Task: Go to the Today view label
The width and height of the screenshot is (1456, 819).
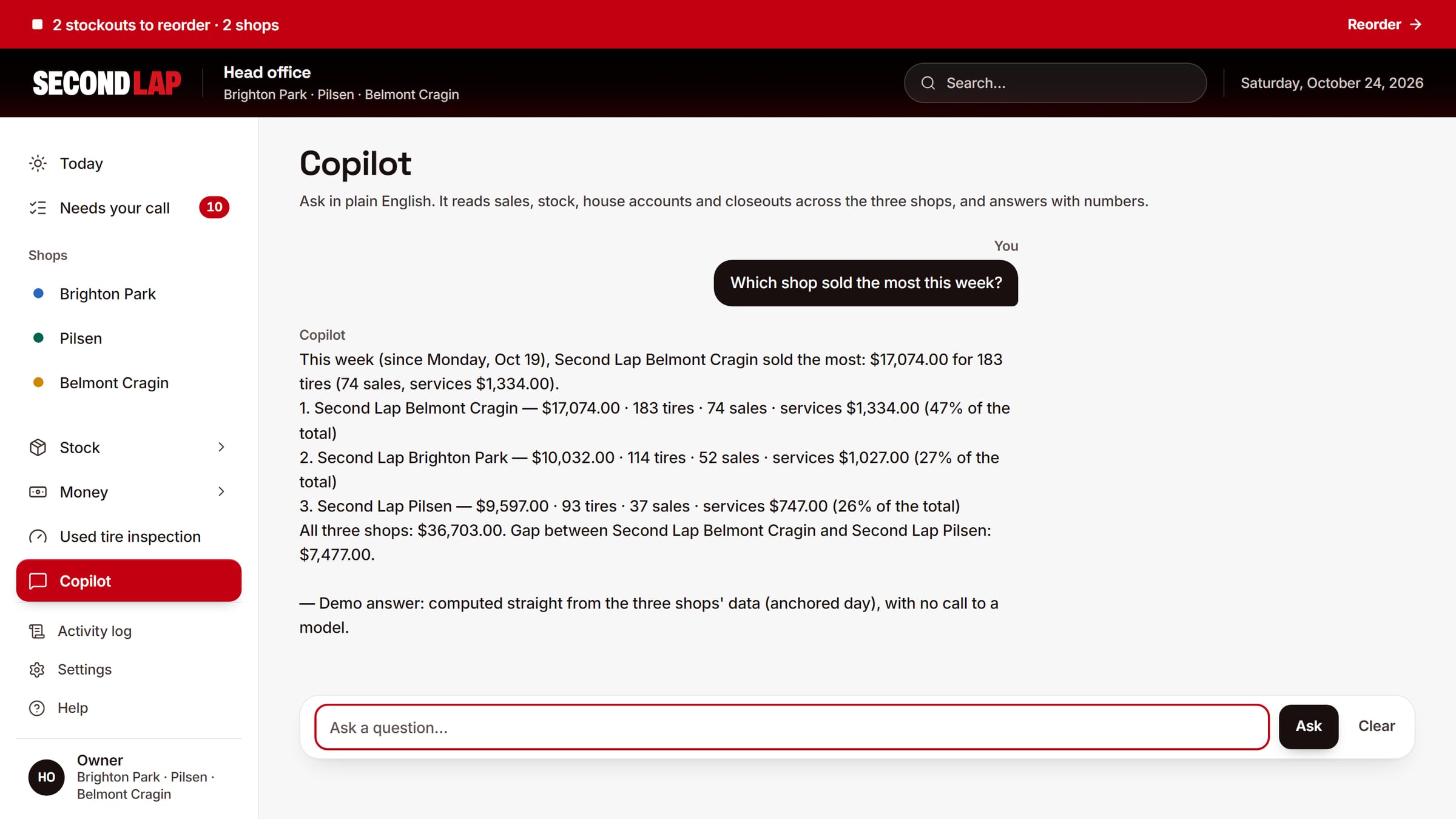Action: 81,164
